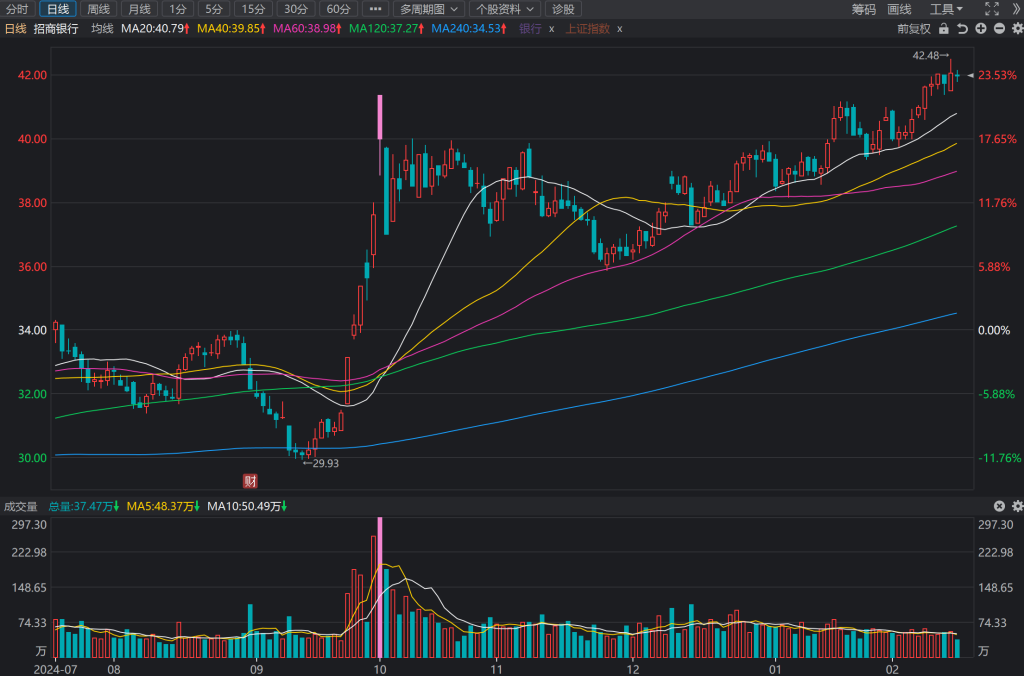This screenshot has width=1024, height=676.
Task: Click the red 财 financial event marker
Action: coord(250,479)
